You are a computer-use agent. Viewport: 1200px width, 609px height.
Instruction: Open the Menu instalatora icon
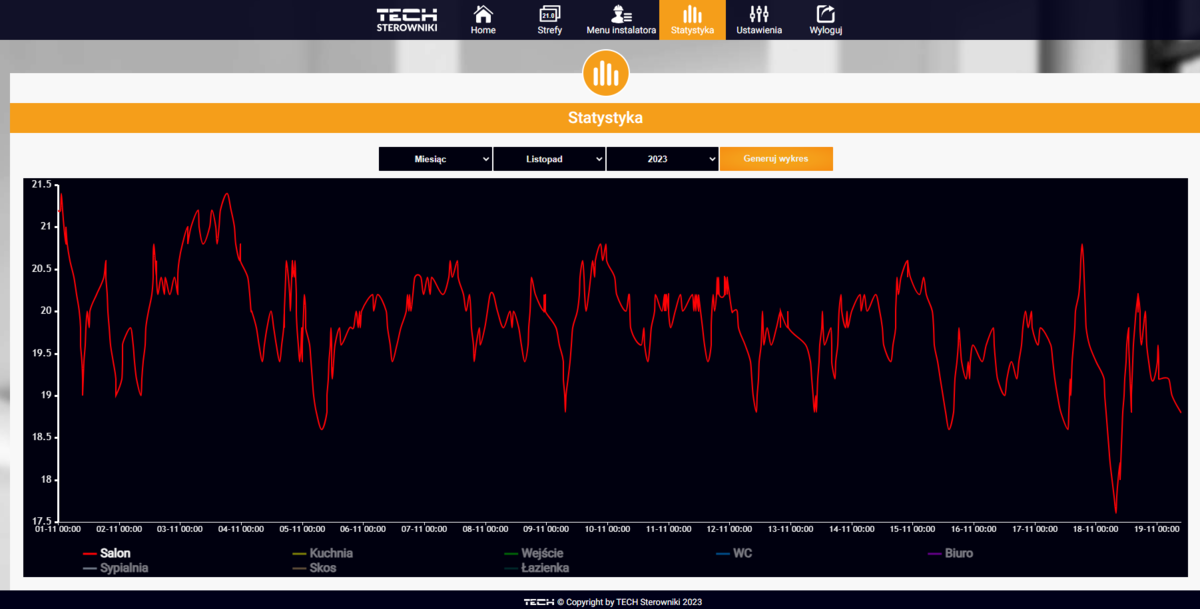pyautogui.click(x=621, y=14)
